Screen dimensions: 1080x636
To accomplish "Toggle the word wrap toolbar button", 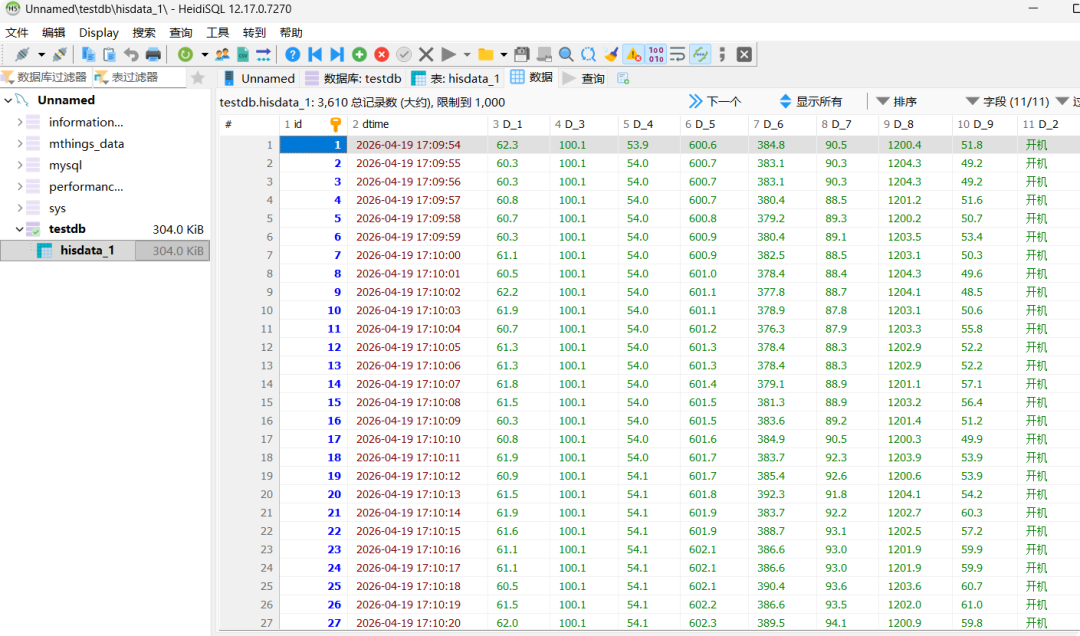I will click(678, 54).
